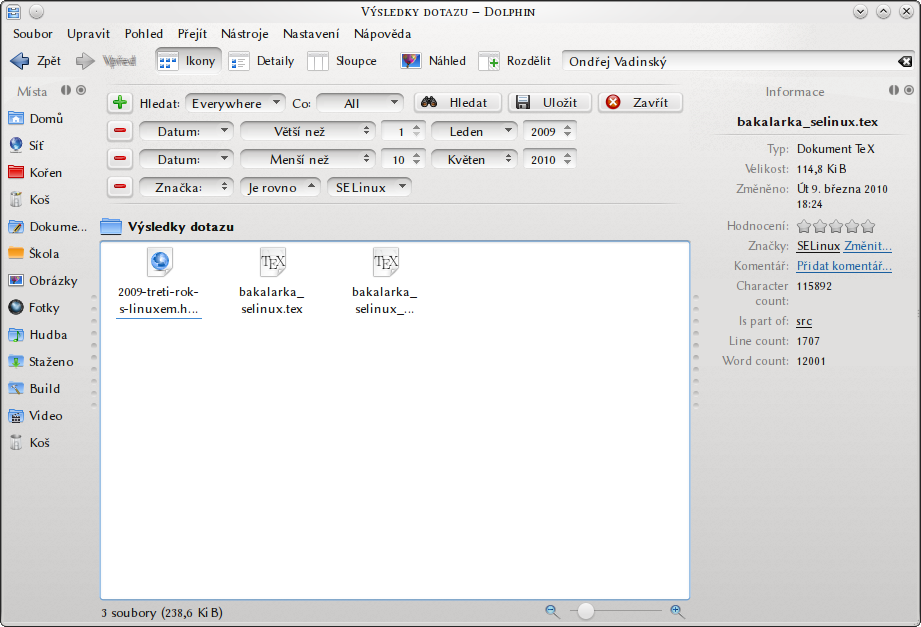Open the Značka criterion dropdown
This screenshot has height=627, width=921.
[186, 187]
